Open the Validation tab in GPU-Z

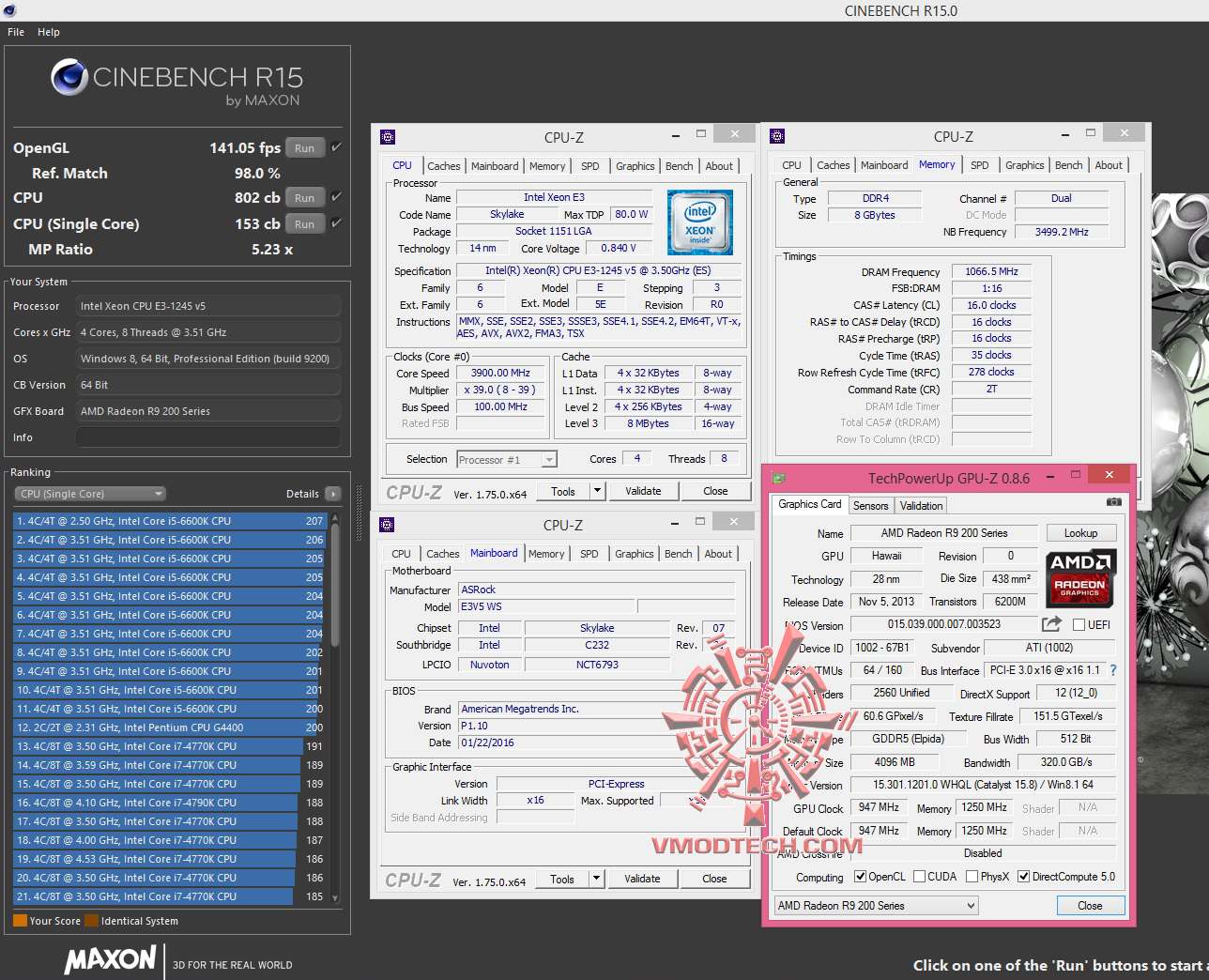pyautogui.click(x=922, y=506)
